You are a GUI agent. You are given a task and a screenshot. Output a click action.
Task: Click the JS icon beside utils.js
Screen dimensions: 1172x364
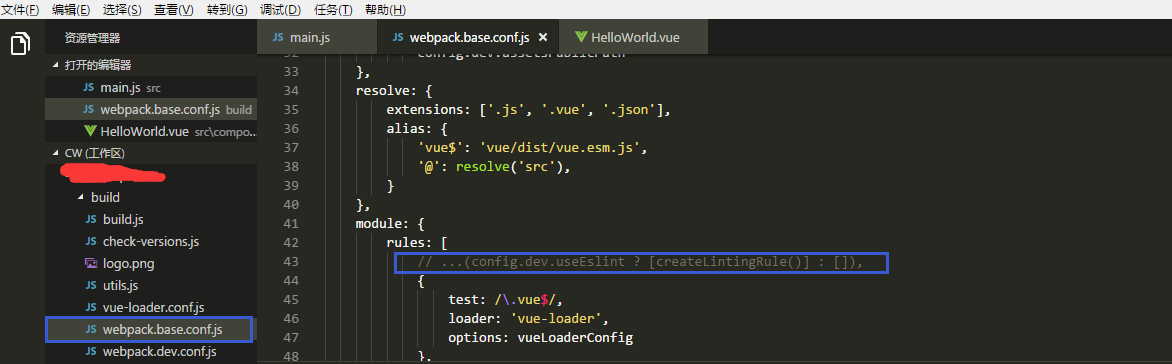[90, 285]
